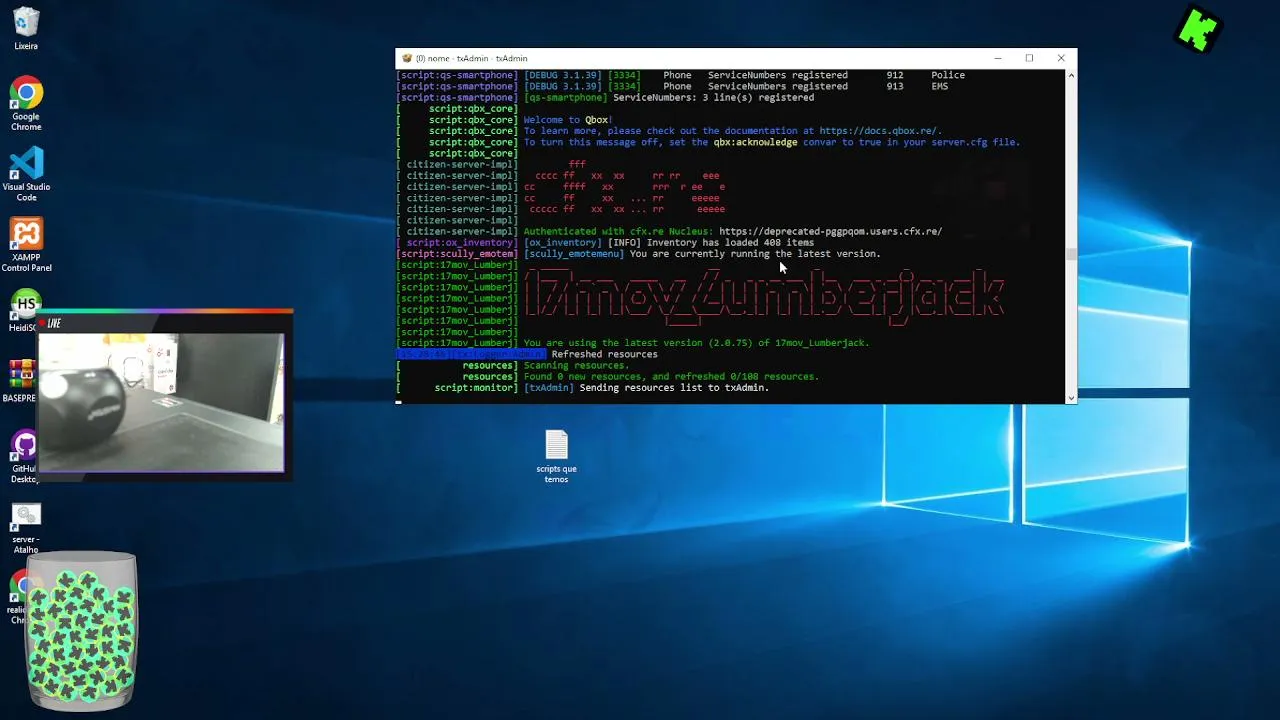The width and height of the screenshot is (1280, 720).
Task: Click the "Inventory has loaded 408 items" line
Action: 730,243
